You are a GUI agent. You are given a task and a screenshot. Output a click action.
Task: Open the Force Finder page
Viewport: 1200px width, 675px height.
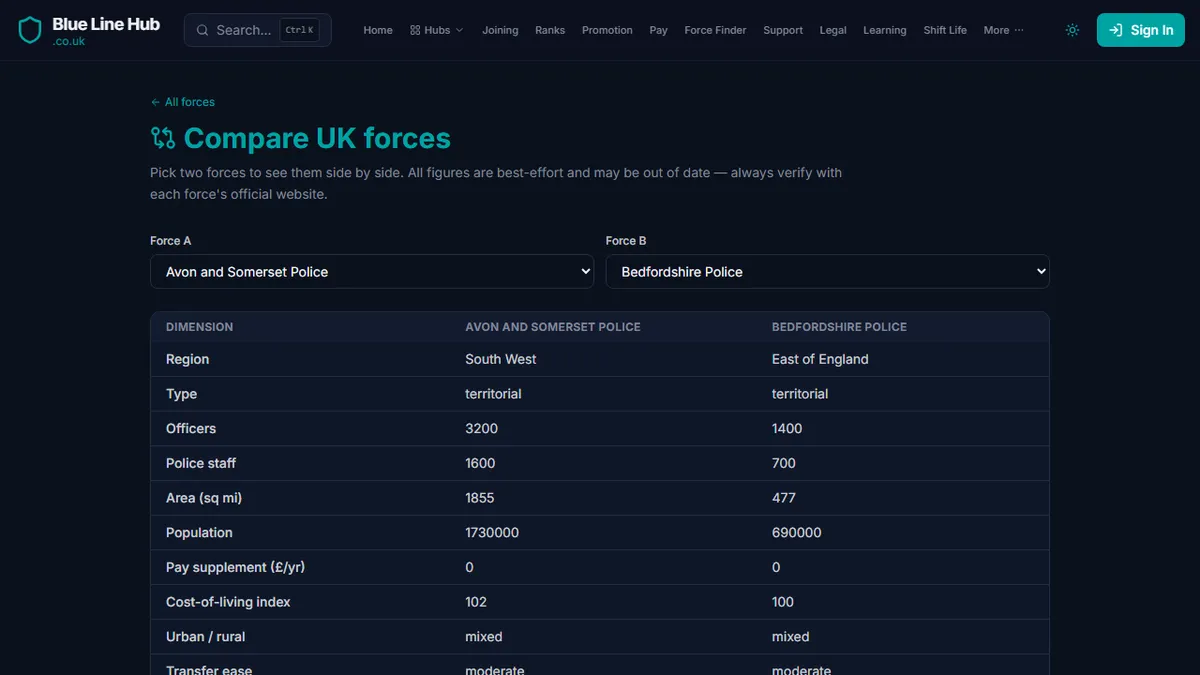coord(715,30)
